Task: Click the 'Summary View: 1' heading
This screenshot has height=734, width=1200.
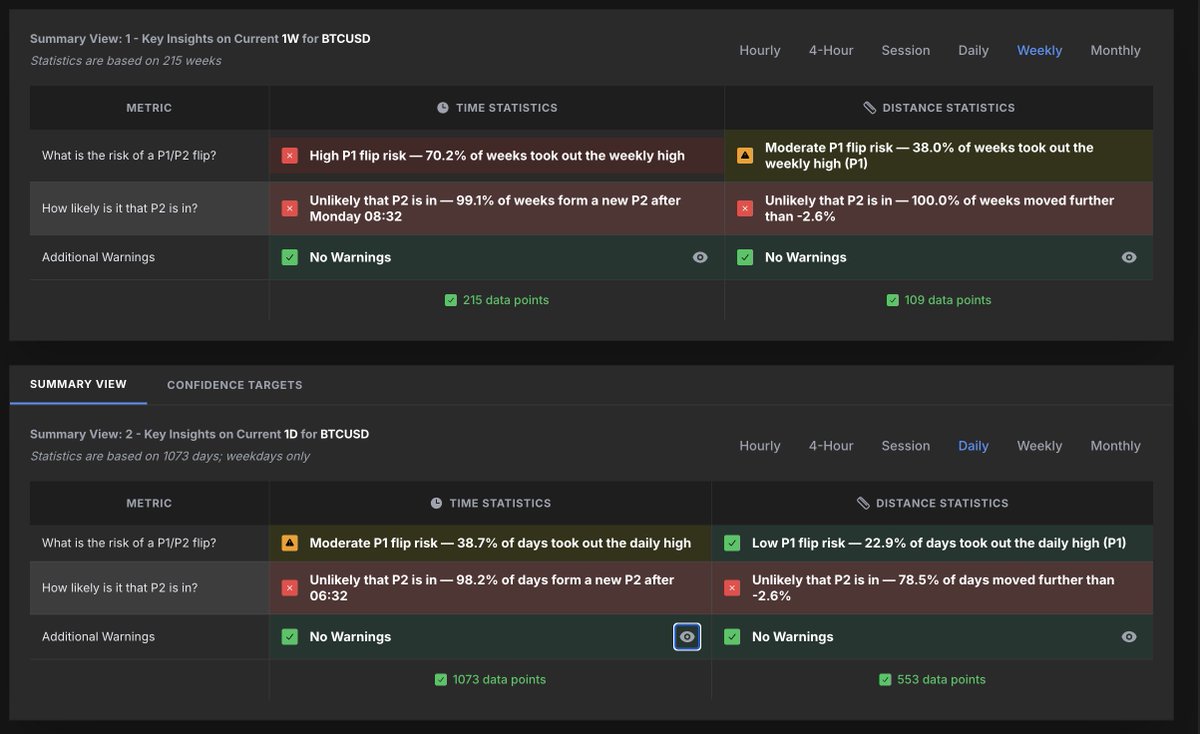Action: tap(200, 39)
